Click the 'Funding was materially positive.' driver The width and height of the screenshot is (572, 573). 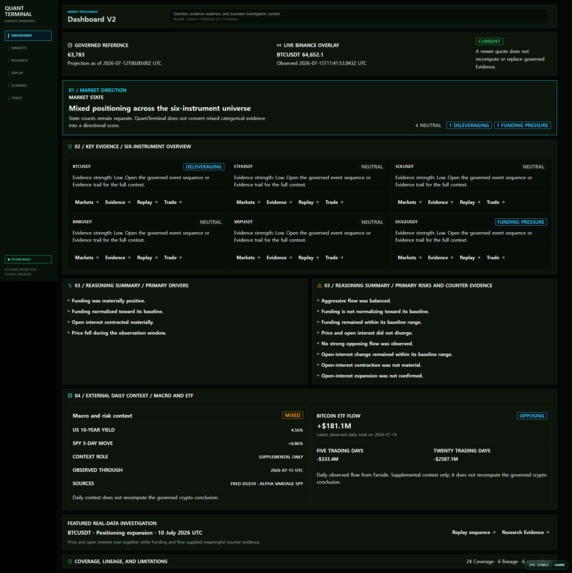click(109, 301)
